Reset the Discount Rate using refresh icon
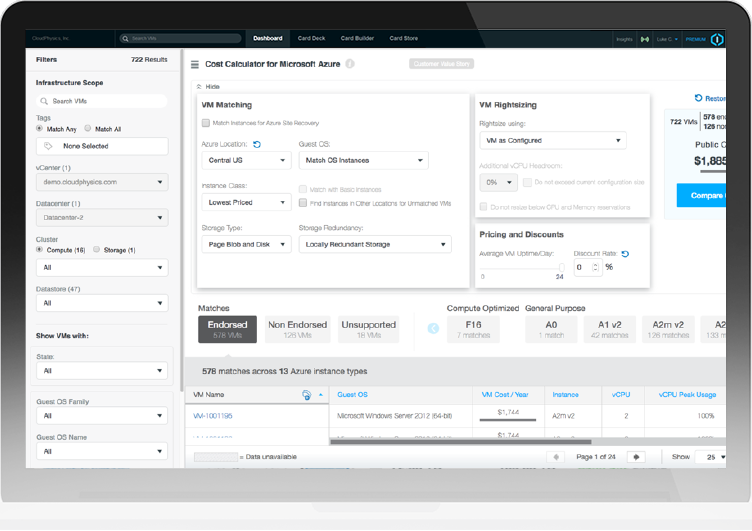The width and height of the screenshot is (752, 531). pos(625,254)
